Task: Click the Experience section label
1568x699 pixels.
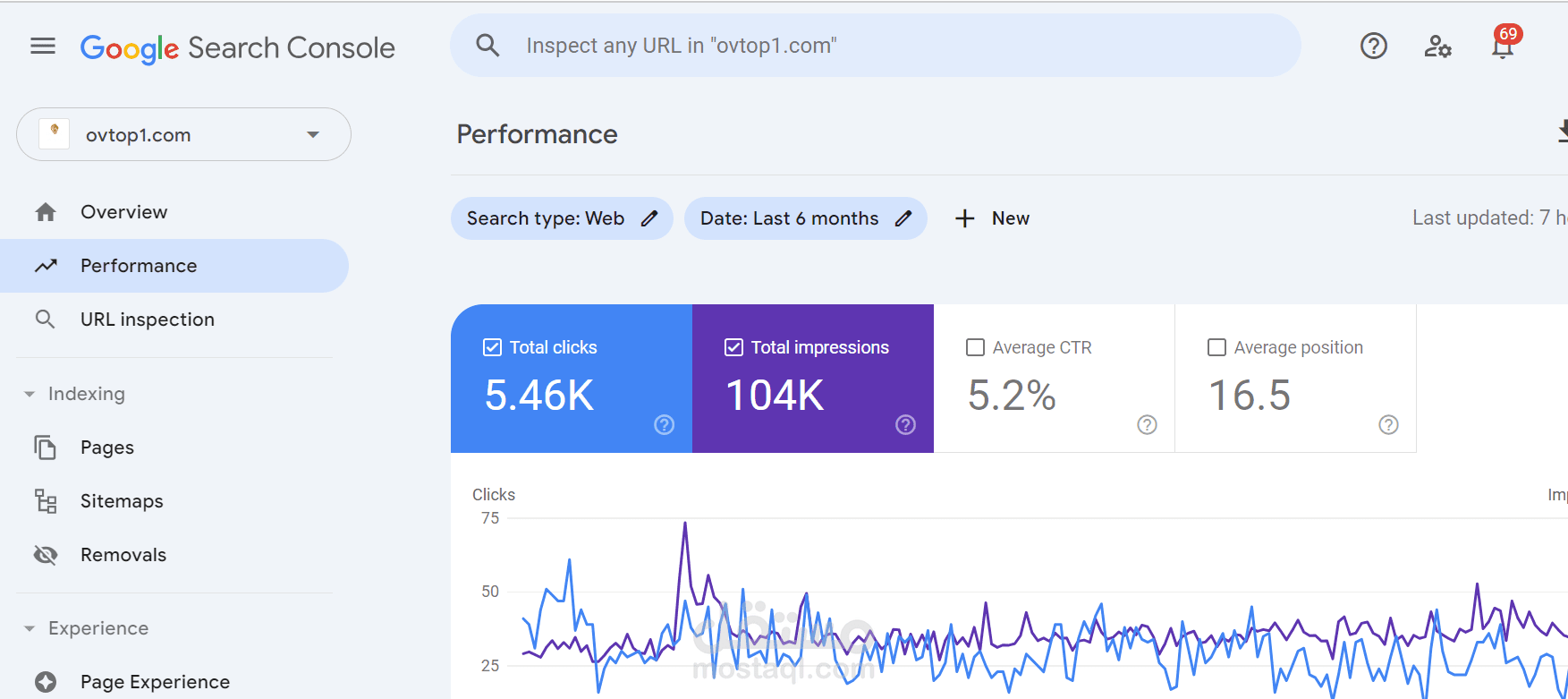Action: point(98,628)
